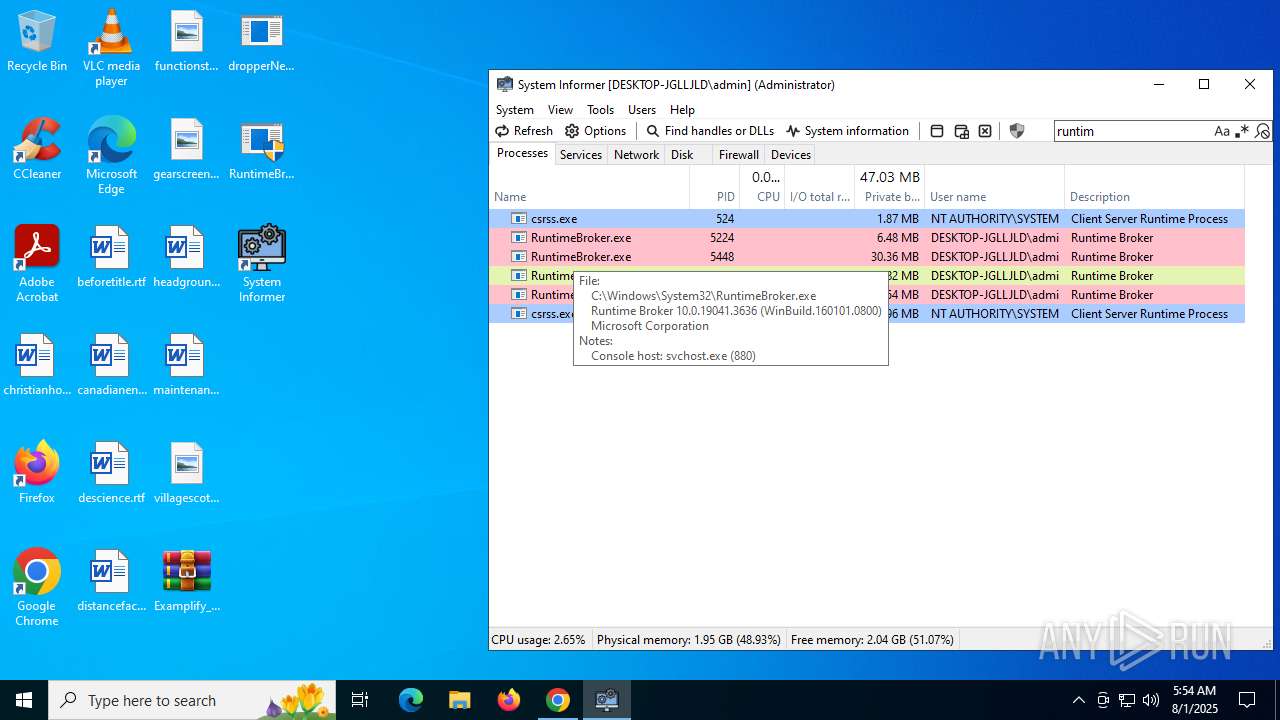Select the dropperNe... desktop file
This screenshot has height=720, width=1280.
tap(262, 42)
